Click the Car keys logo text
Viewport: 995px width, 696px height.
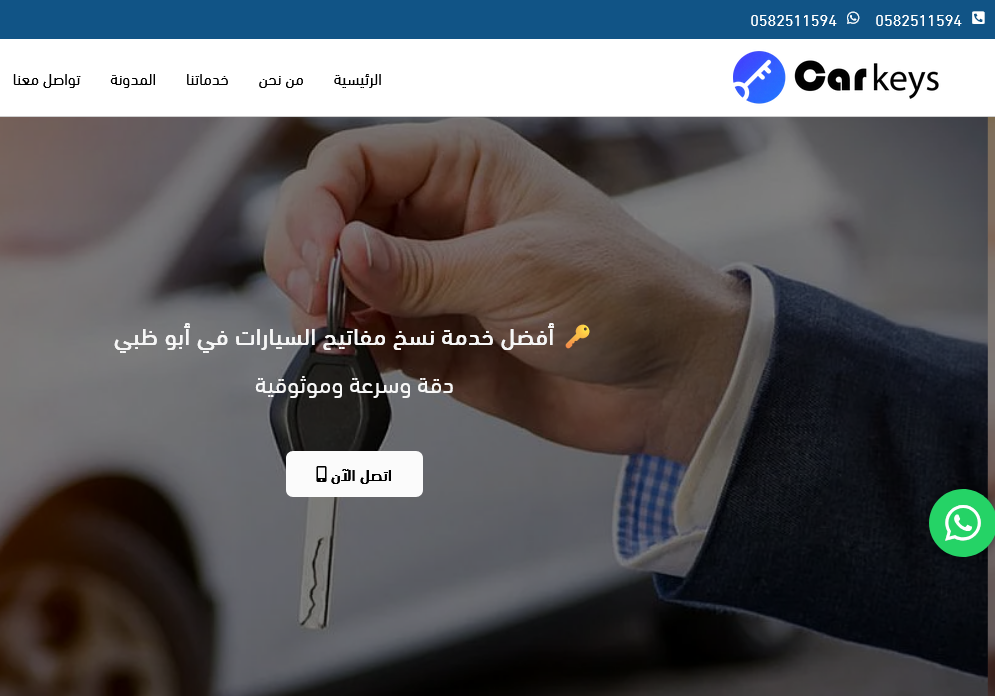[866, 77]
